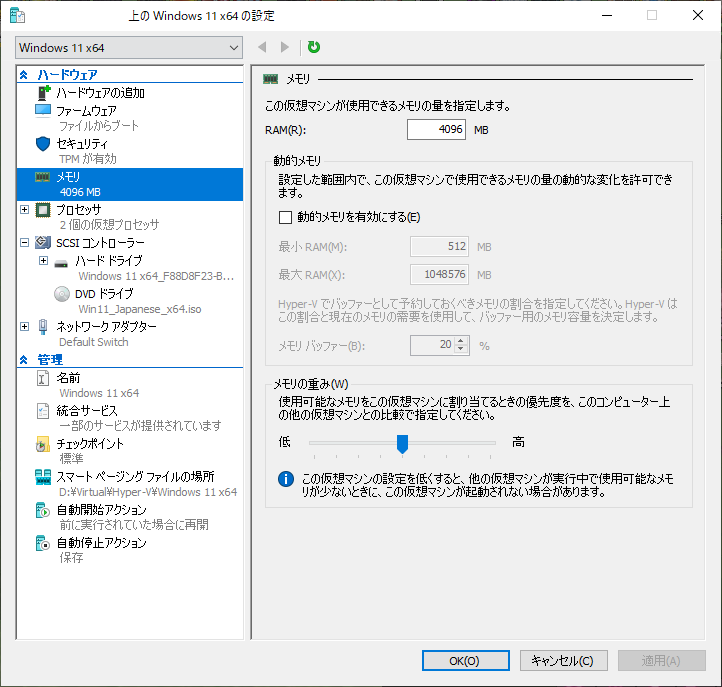The width and height of the screenshot is (722, 687).
Task: Click the Security shield icon
Action: (43, 144)
